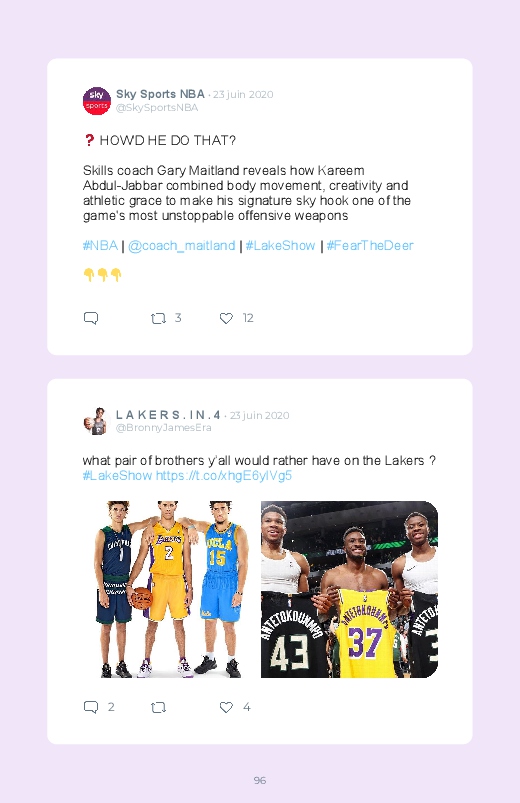520x803 pixels.
Task: Open the Ball brothers photo
Action: click(x=170, y=589)
